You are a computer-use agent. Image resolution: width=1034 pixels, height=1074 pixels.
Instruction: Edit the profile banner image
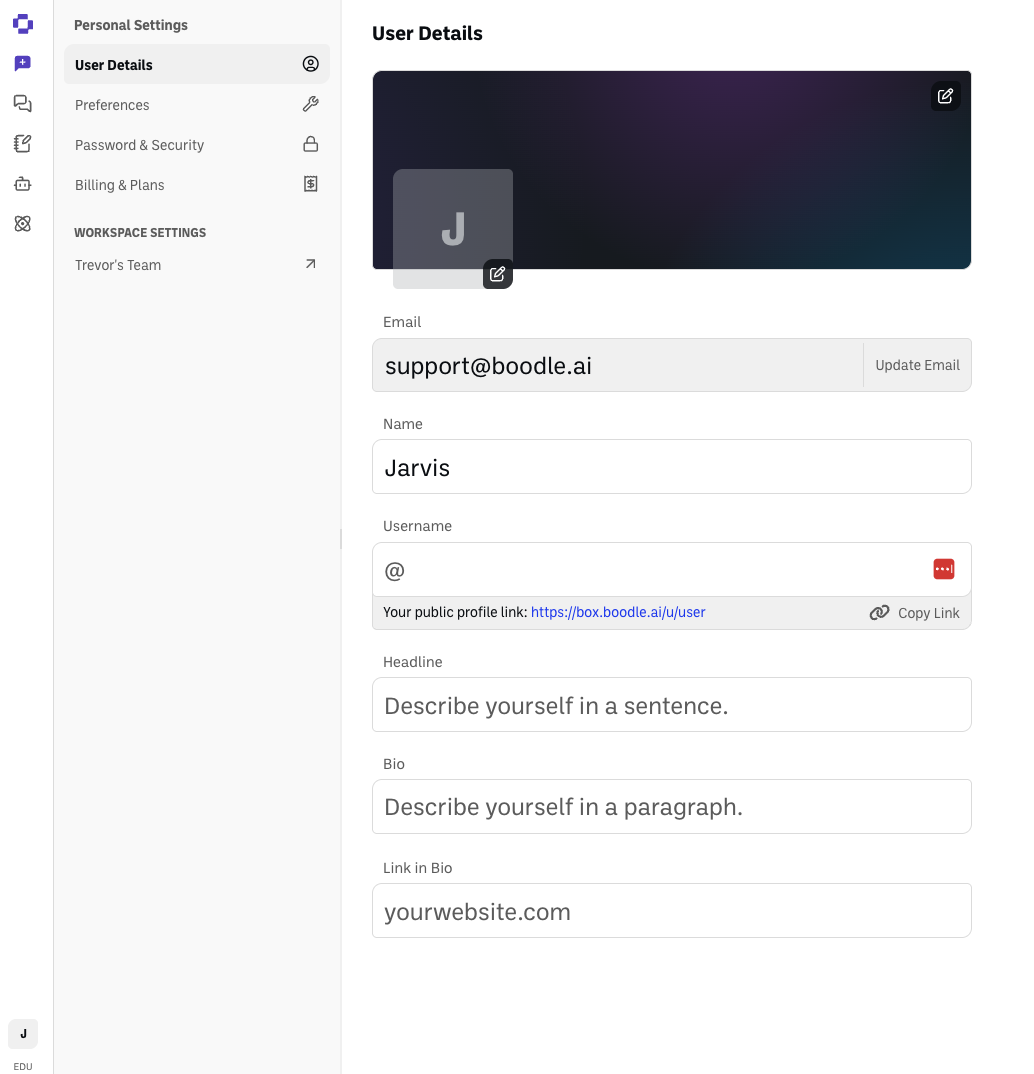coord(945,96)
